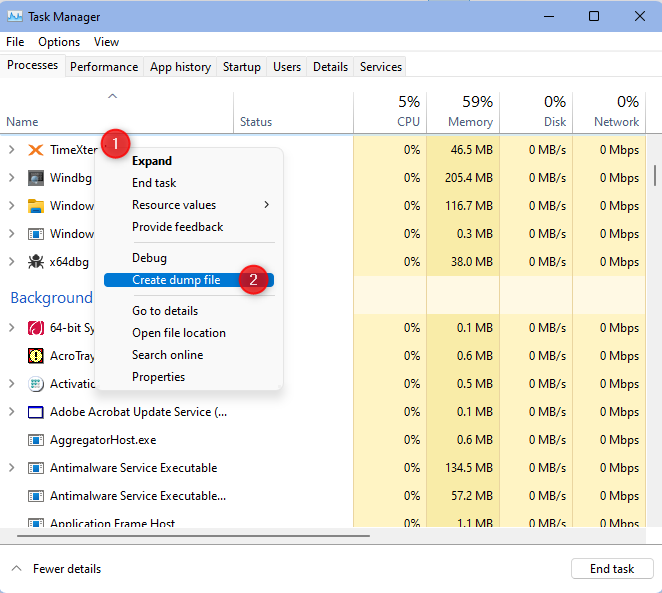Open the Options menu
662x593 pixels.
click(59, 42)
